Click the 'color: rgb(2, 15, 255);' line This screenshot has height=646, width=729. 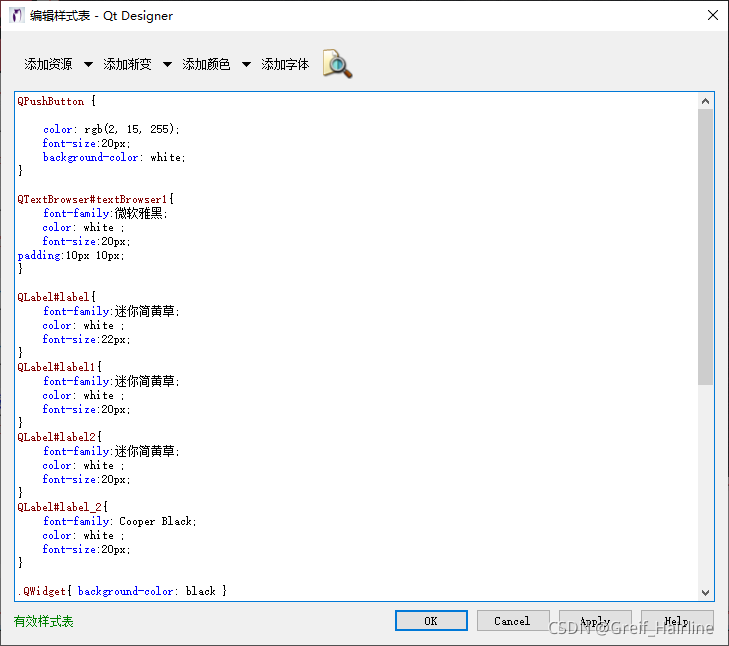click(x=111, y=129)
